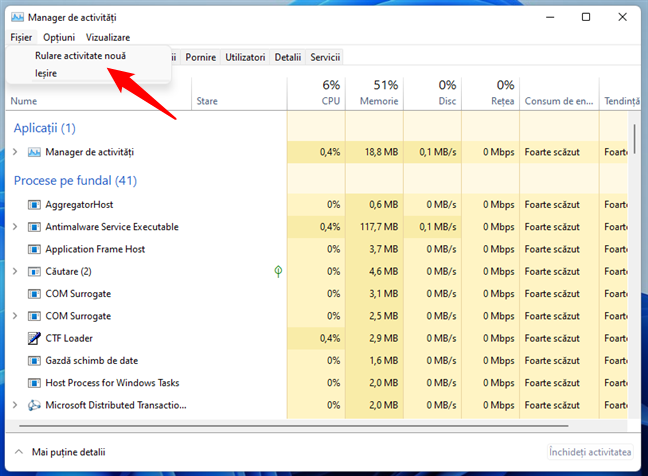Select Host Process for Windows Tasks name
The image size is (648, 476).
click(112, 383)
